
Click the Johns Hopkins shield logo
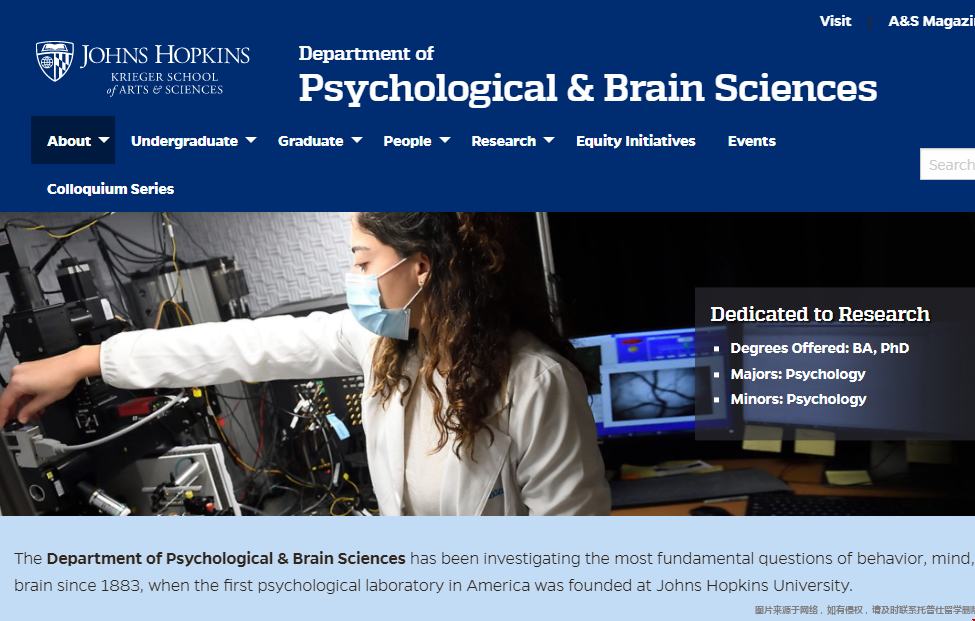coord(55,61)
